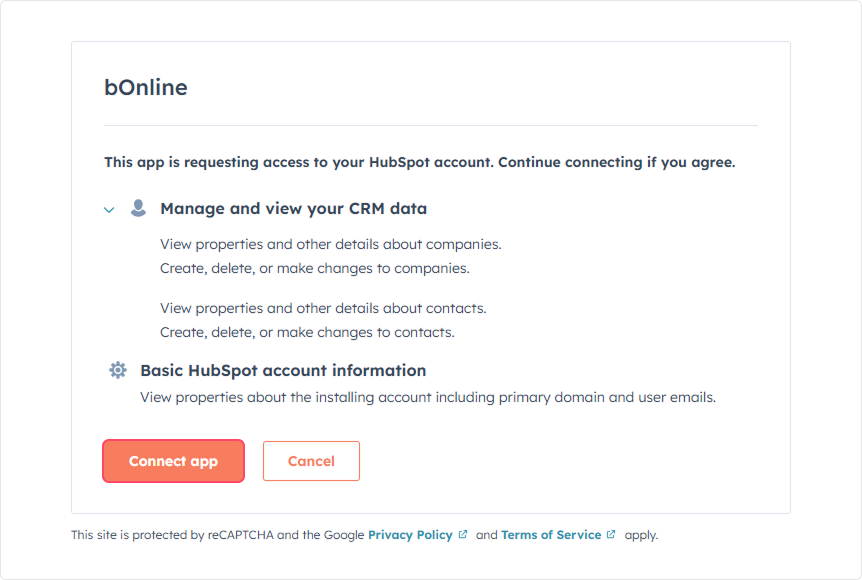Click the installing account properties description
This screenshot has height=580, width=862.
tap(428, 397)
